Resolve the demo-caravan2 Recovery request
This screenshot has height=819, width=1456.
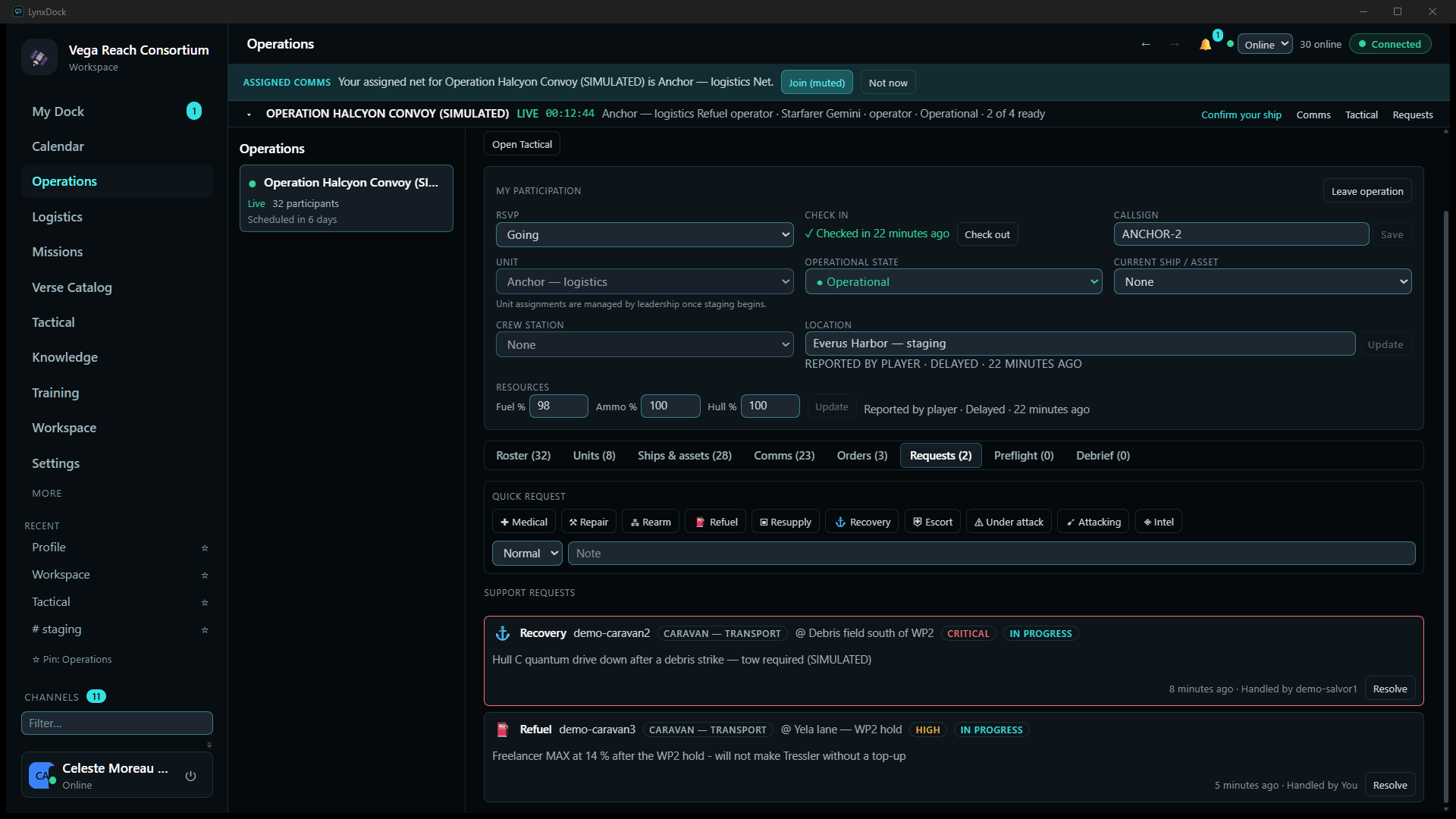1389,689
